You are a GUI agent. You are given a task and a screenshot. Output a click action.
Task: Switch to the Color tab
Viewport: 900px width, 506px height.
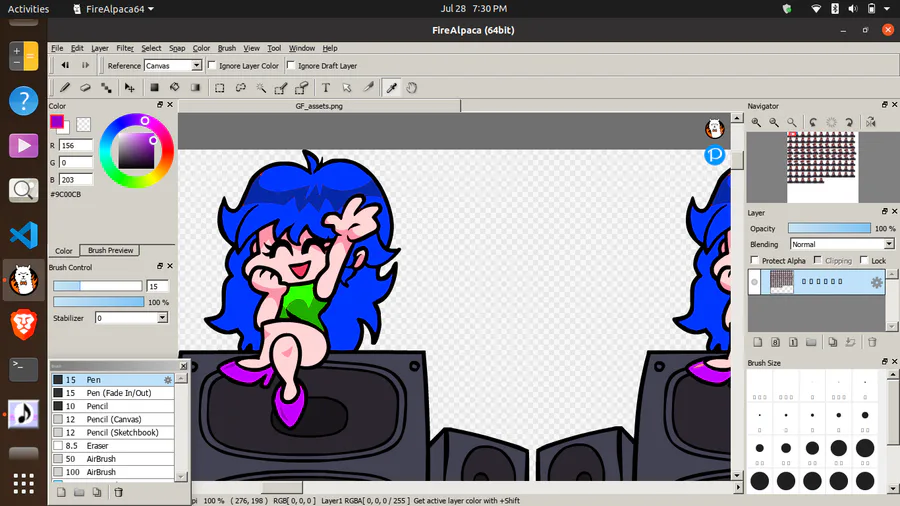(64, 251)
